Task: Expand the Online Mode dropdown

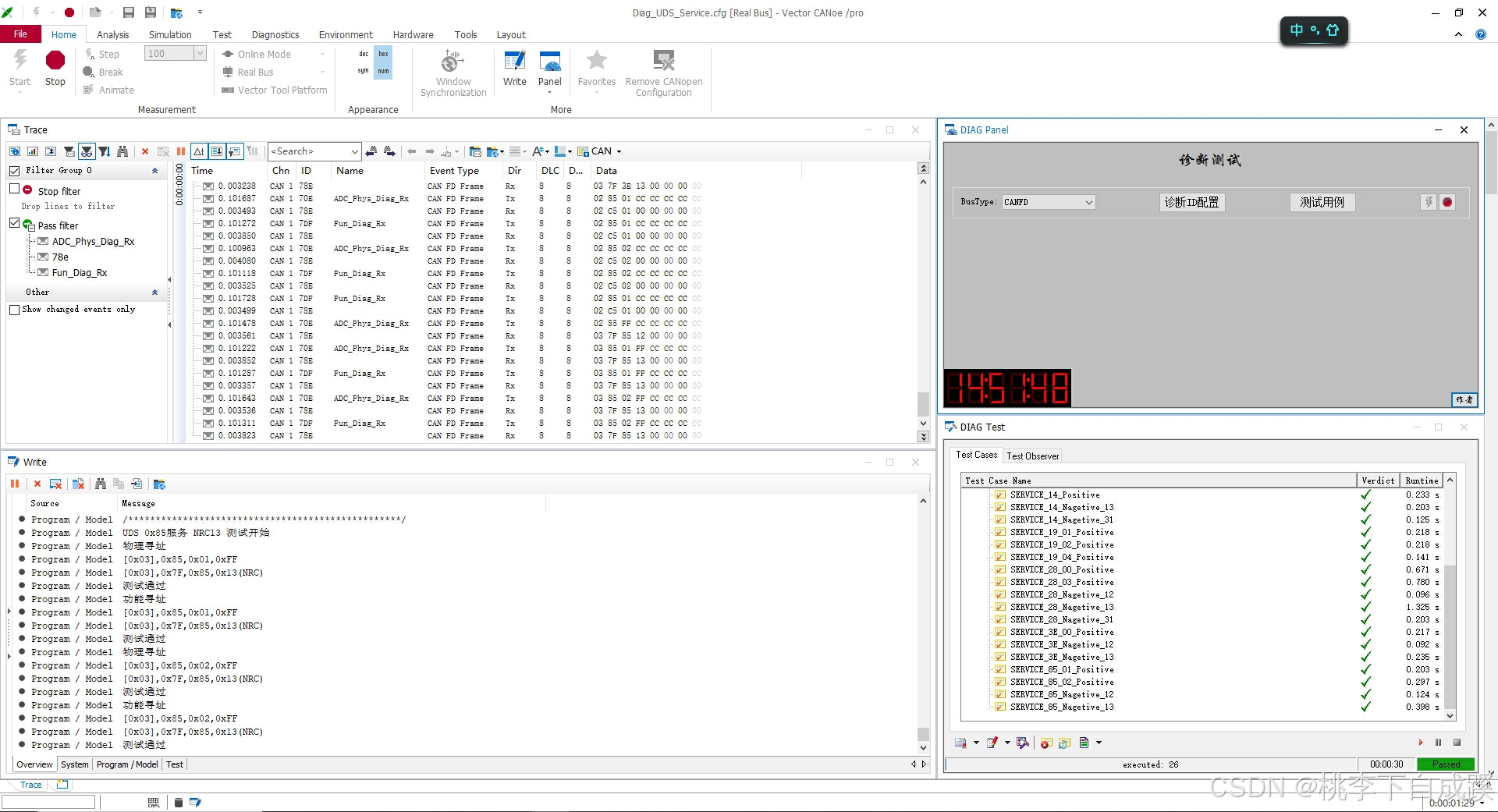Action: tap(322, 54)
